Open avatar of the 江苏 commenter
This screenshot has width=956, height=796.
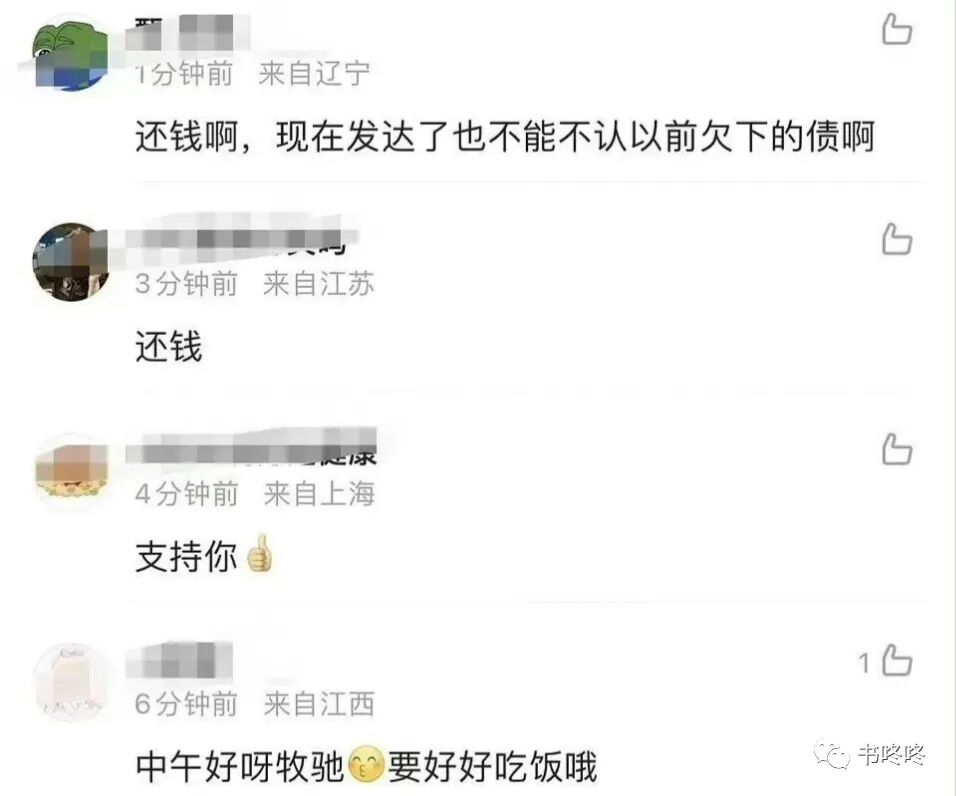point(72,262)
